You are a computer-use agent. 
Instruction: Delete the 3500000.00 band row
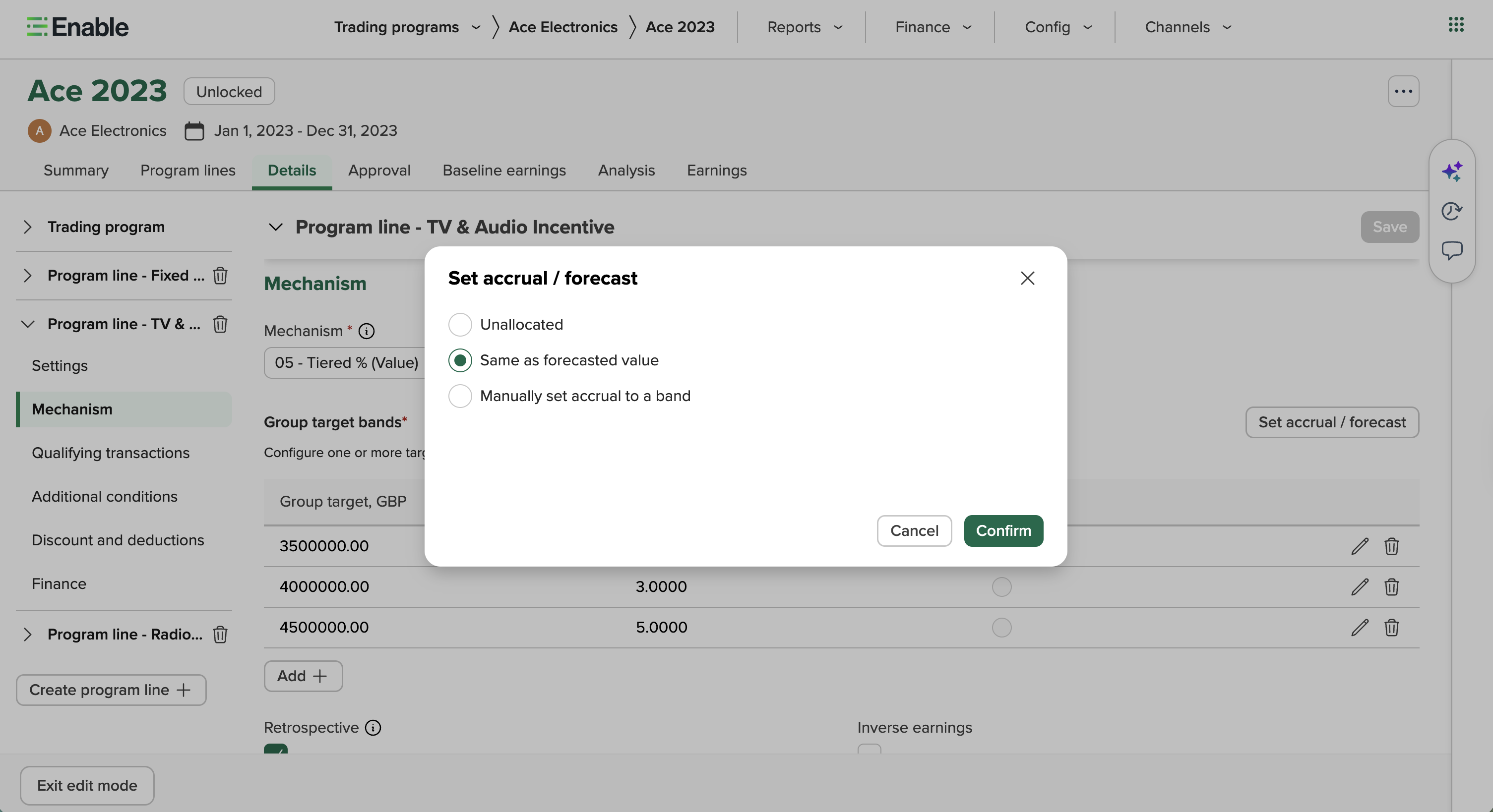click(x=1392, y=546)
